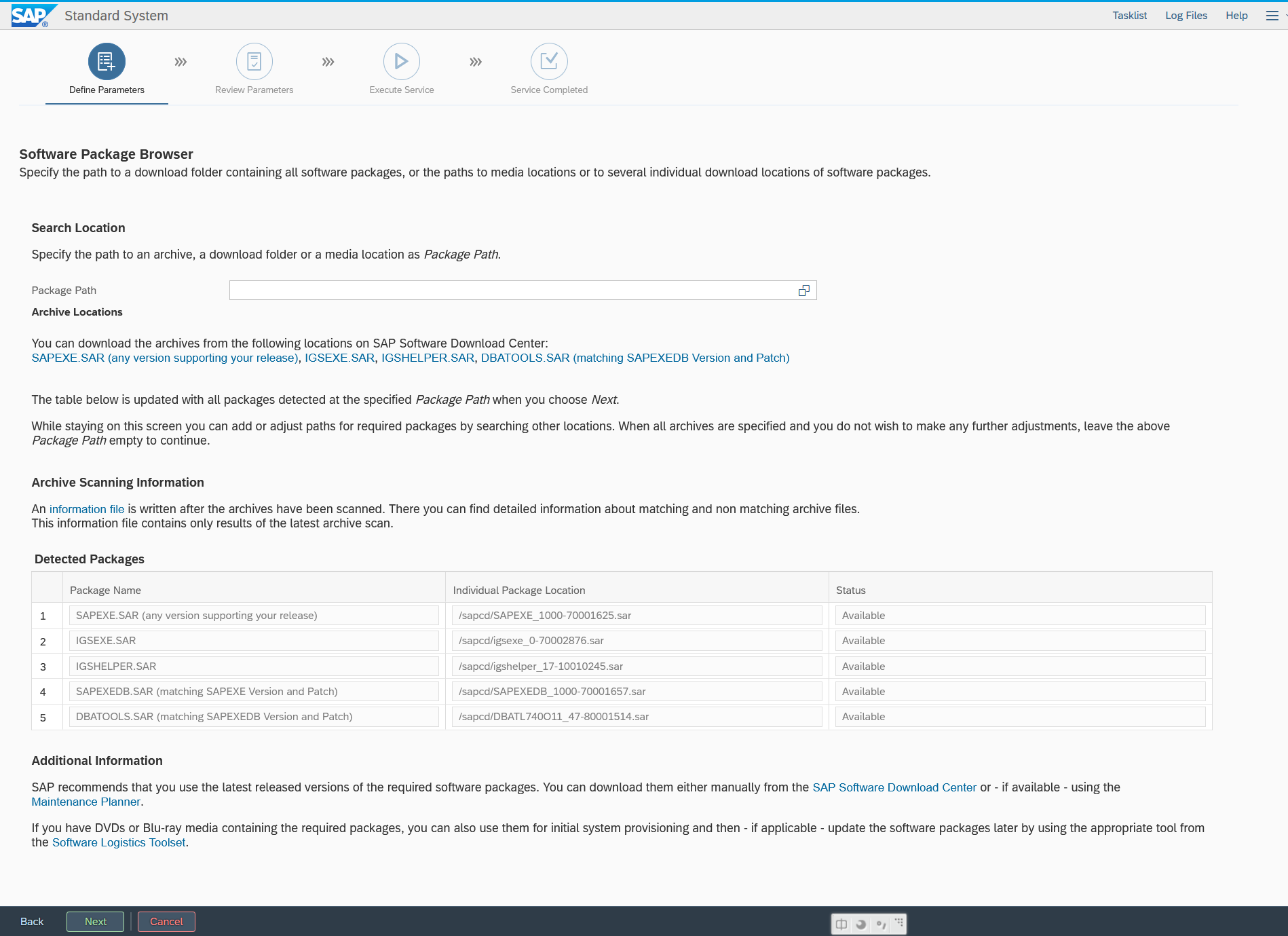1288x936 pixels.
Task: Click the Available status in row 2
Action: [x=1021, y=641]
